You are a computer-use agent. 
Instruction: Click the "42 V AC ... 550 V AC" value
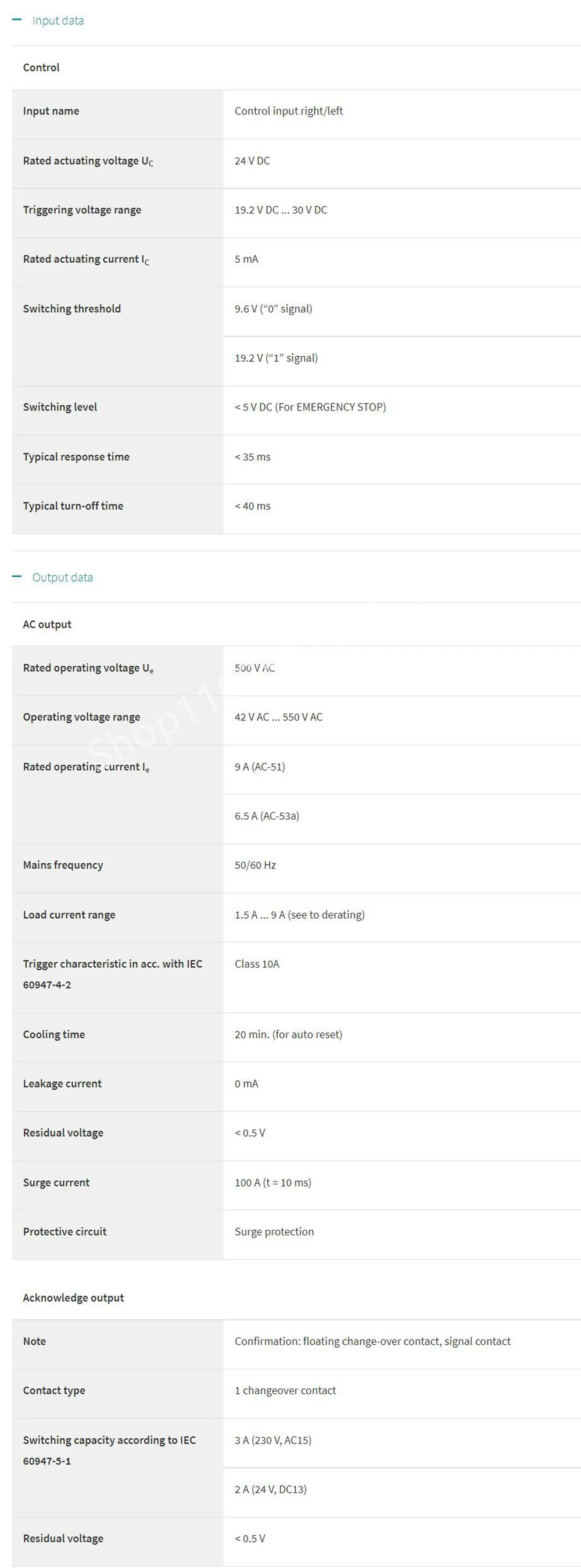[278, 717]
